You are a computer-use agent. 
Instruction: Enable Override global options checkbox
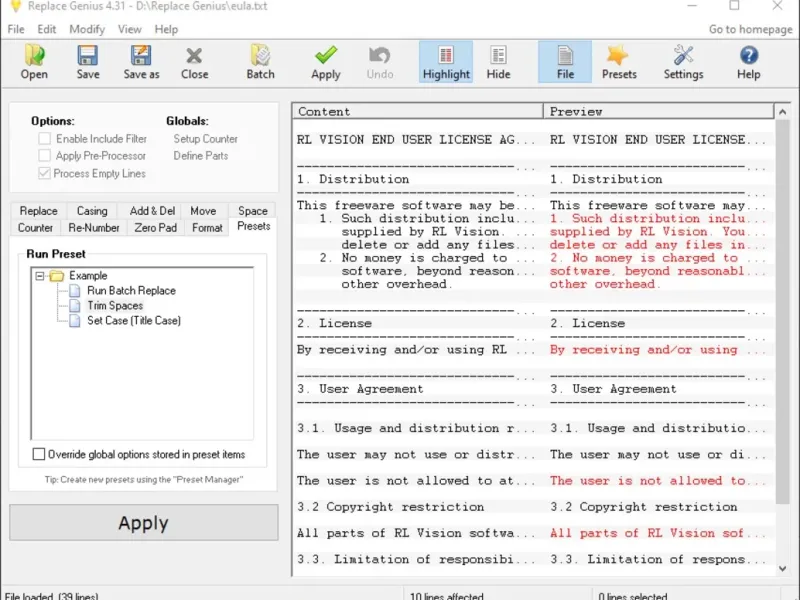pyautogui.click(x=39, y=454)
